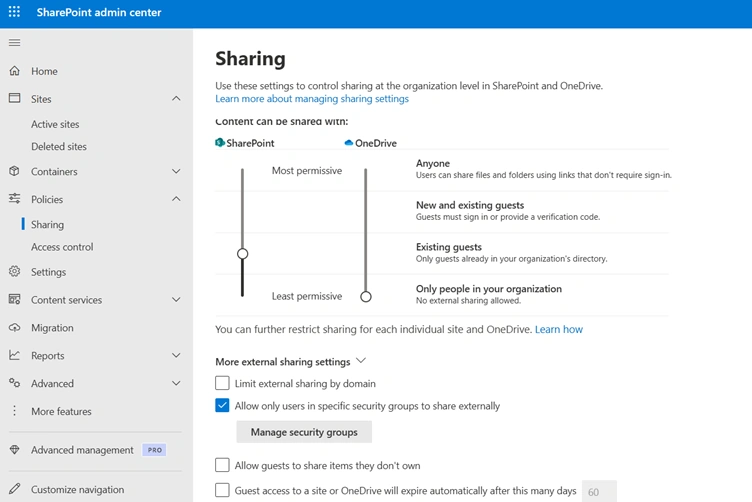
Task: Click the PRO badge beside Advanced management
Action: [x=154, y=450]
